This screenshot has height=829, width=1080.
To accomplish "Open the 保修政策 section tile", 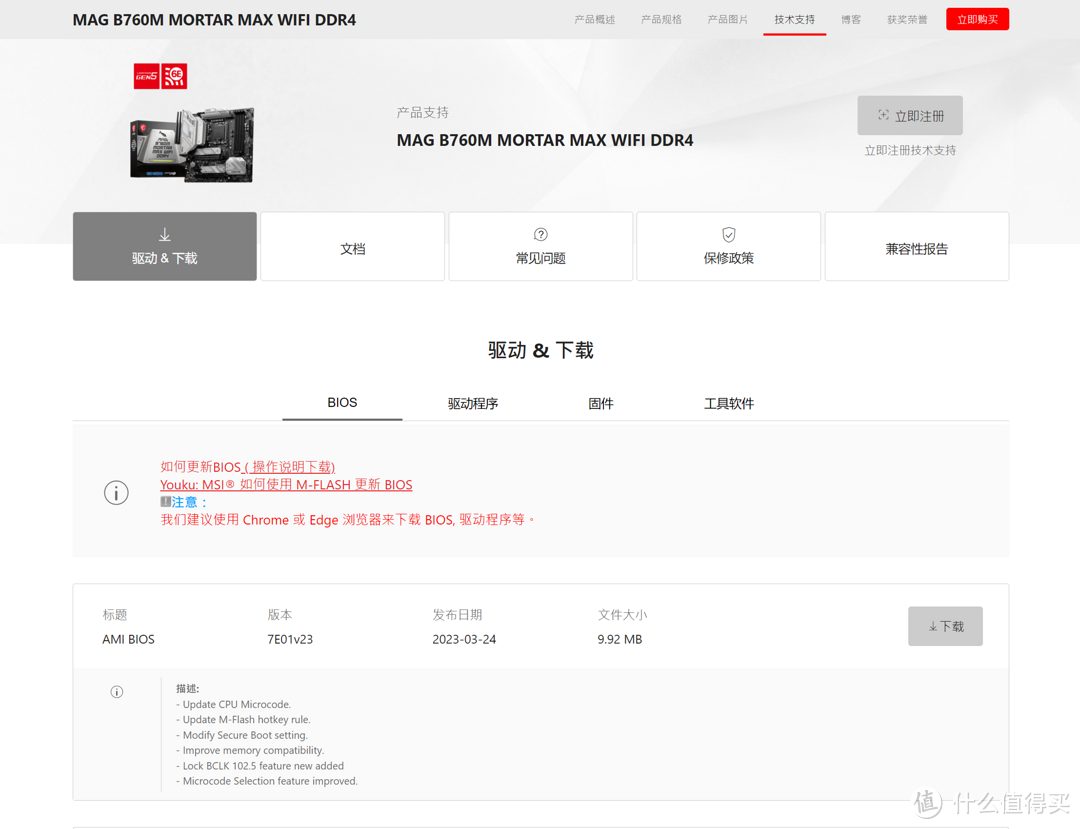I will [x=729, y=246].
